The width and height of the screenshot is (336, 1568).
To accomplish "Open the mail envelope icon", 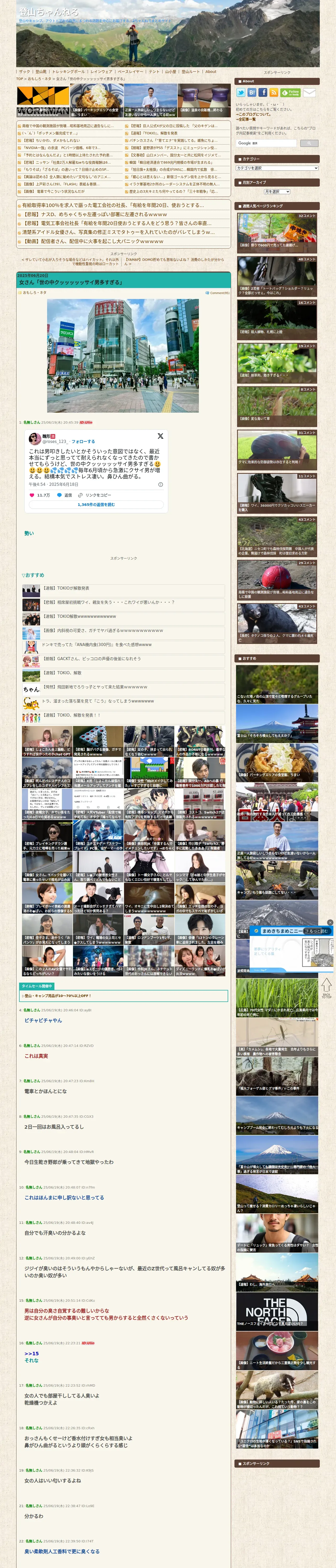I will [309, 93].
